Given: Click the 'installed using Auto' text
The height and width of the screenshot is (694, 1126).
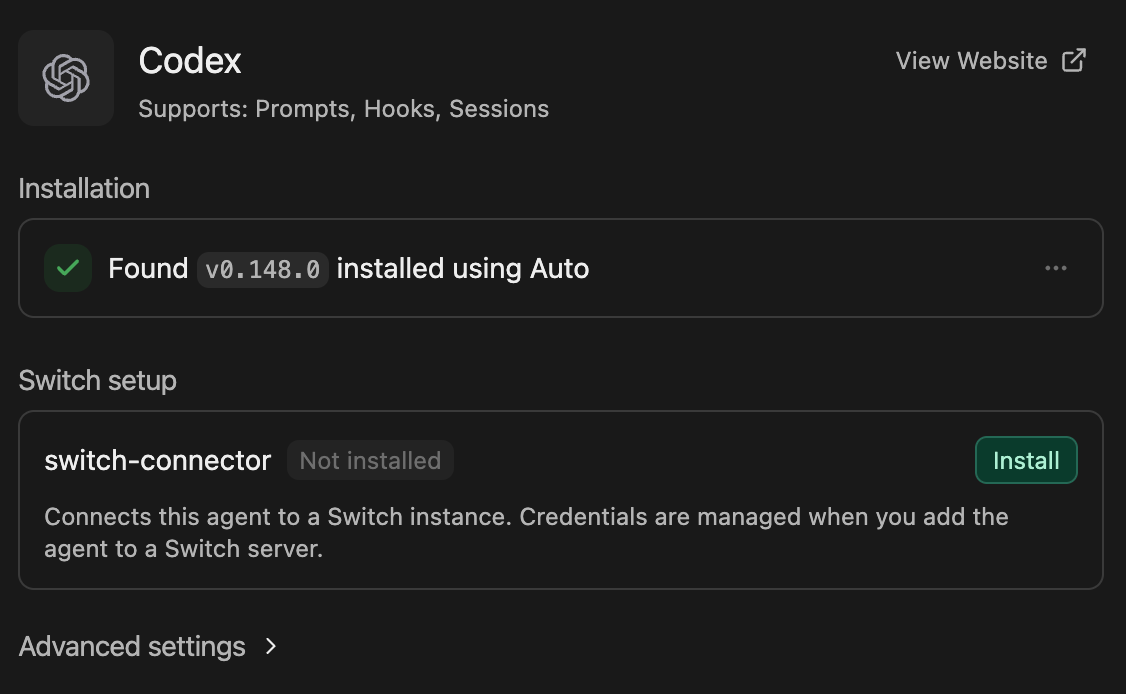Looking at the screenshot, I should click(x=462, y=269).
